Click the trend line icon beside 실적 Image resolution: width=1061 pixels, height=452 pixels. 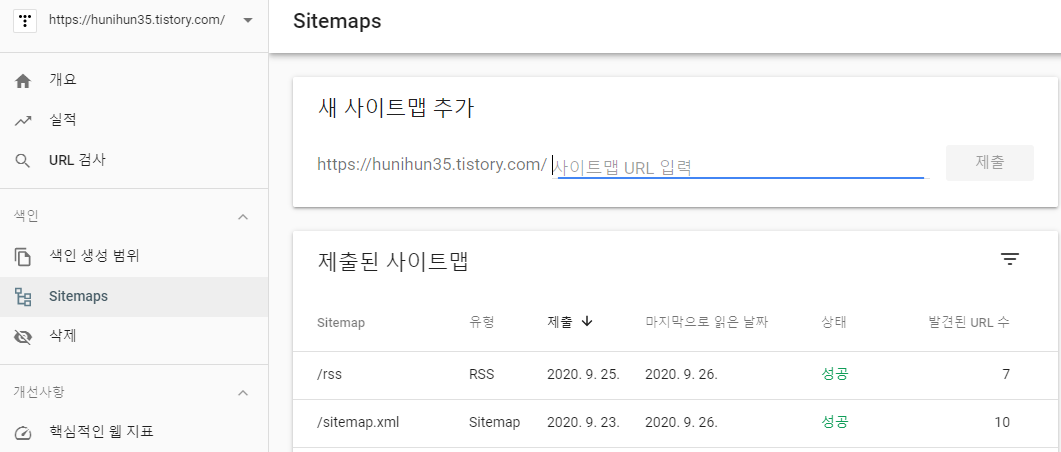[23, 121]
